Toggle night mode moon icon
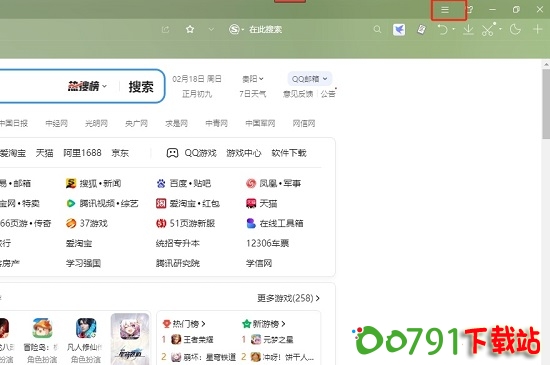Screen dimensions: 550x365 point(515,29)
